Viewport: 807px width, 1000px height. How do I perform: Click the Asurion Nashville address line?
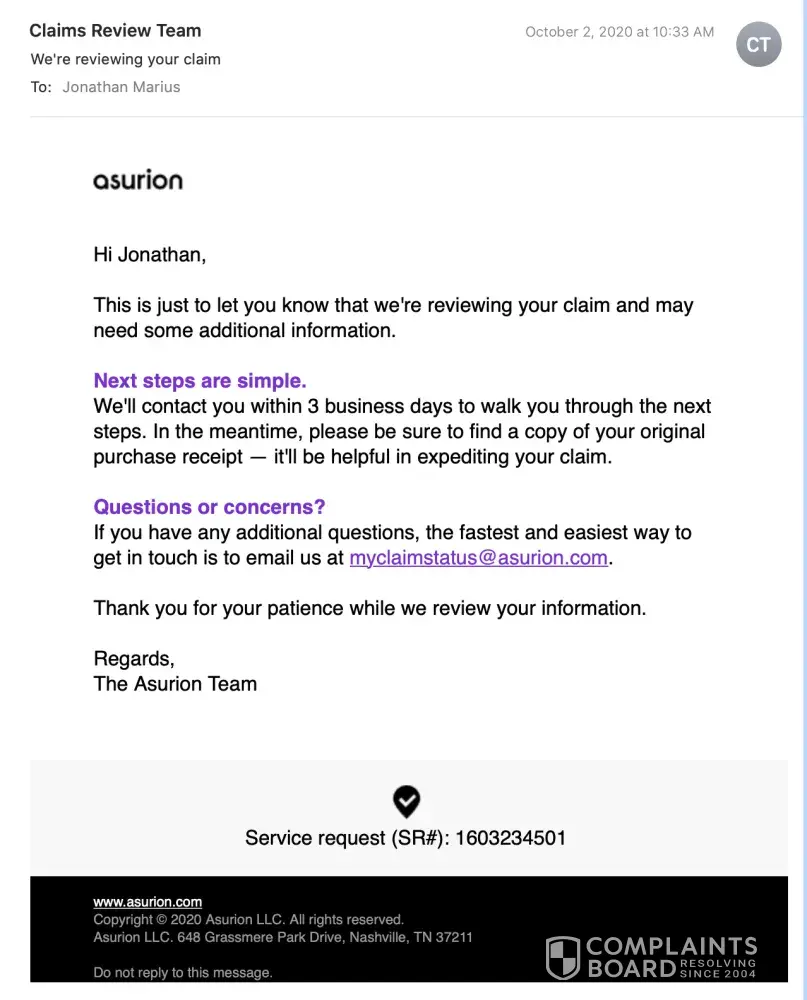coord(283,938)
